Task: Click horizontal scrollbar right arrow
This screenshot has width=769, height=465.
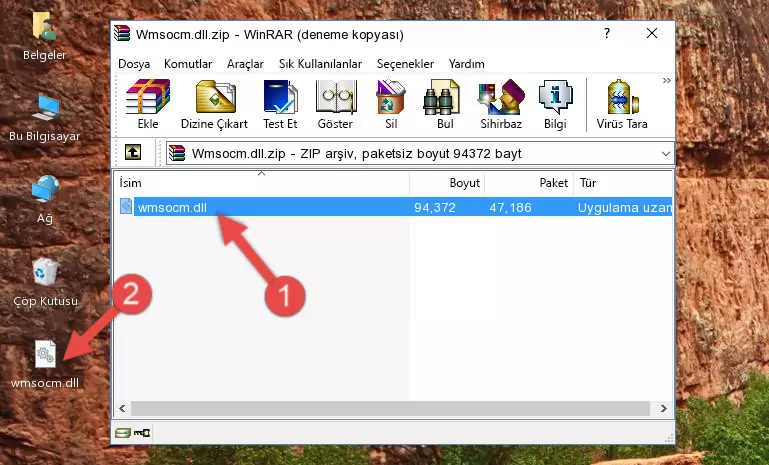Action: pyautogui.click(x=664, y=408)
